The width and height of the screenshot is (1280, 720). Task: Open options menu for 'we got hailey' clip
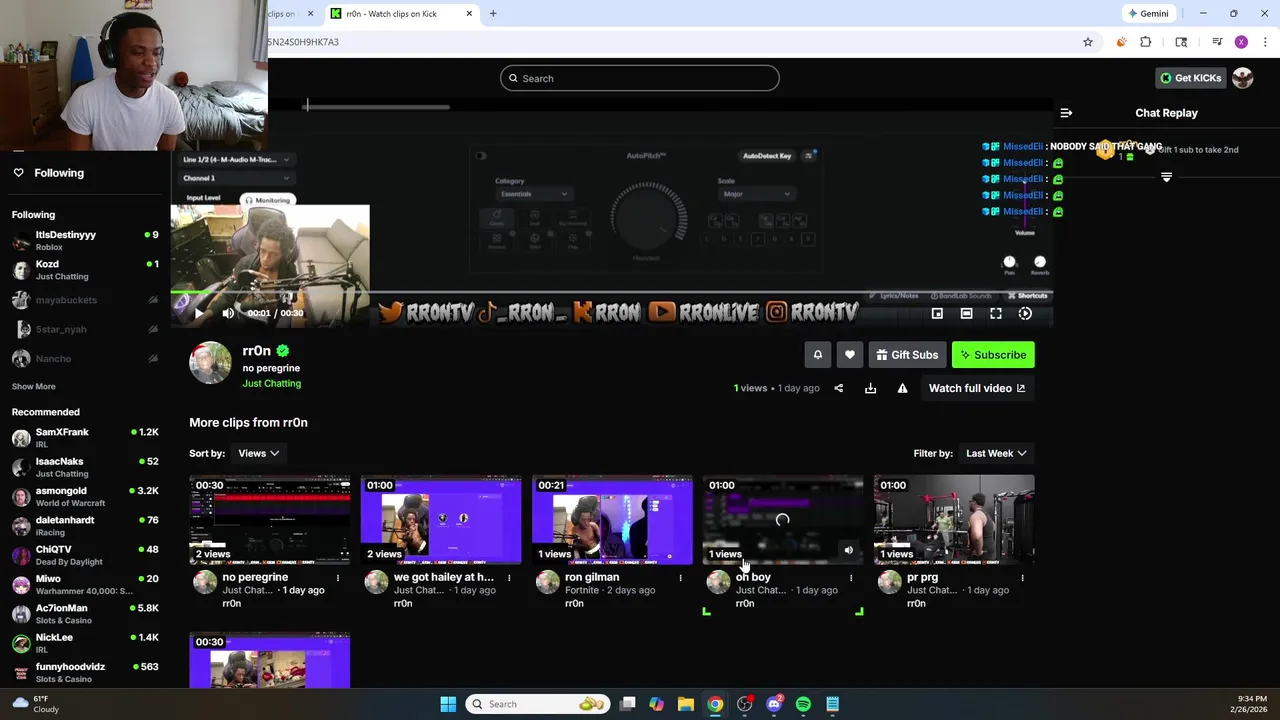509,578
